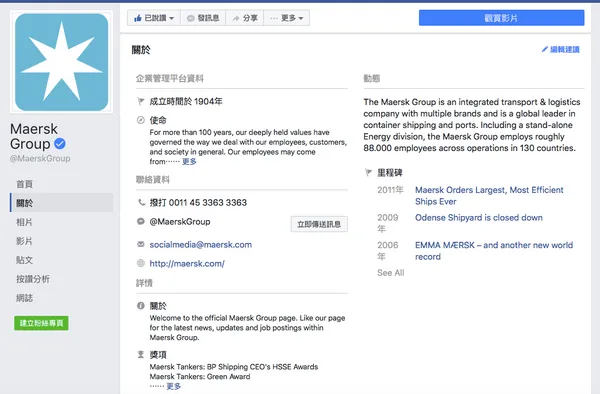Open the socialmedia@maersk.com email link
This screenshot has height=394, width=600.
tap(201, 244)
